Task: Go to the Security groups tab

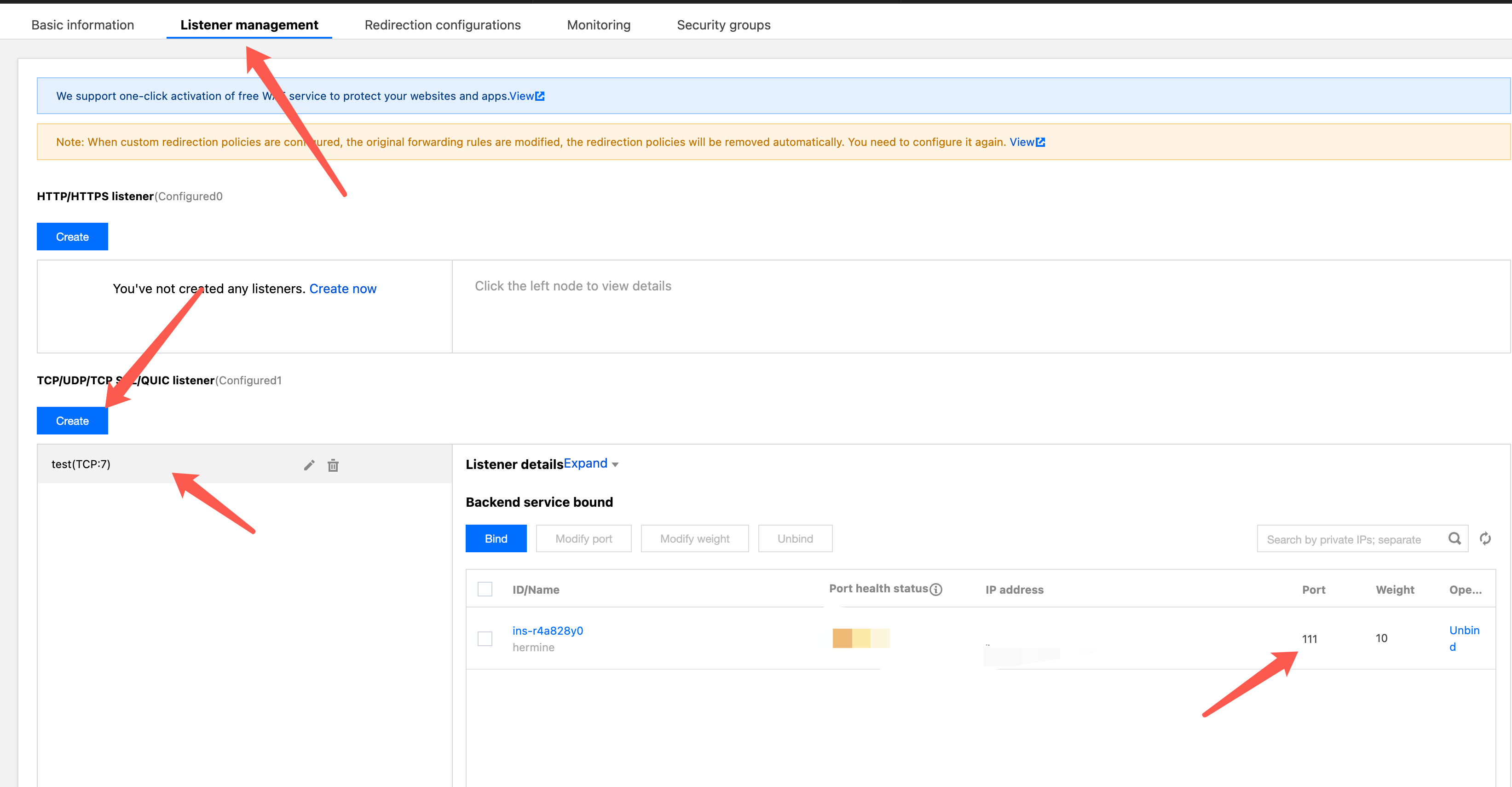Action: 723,25
